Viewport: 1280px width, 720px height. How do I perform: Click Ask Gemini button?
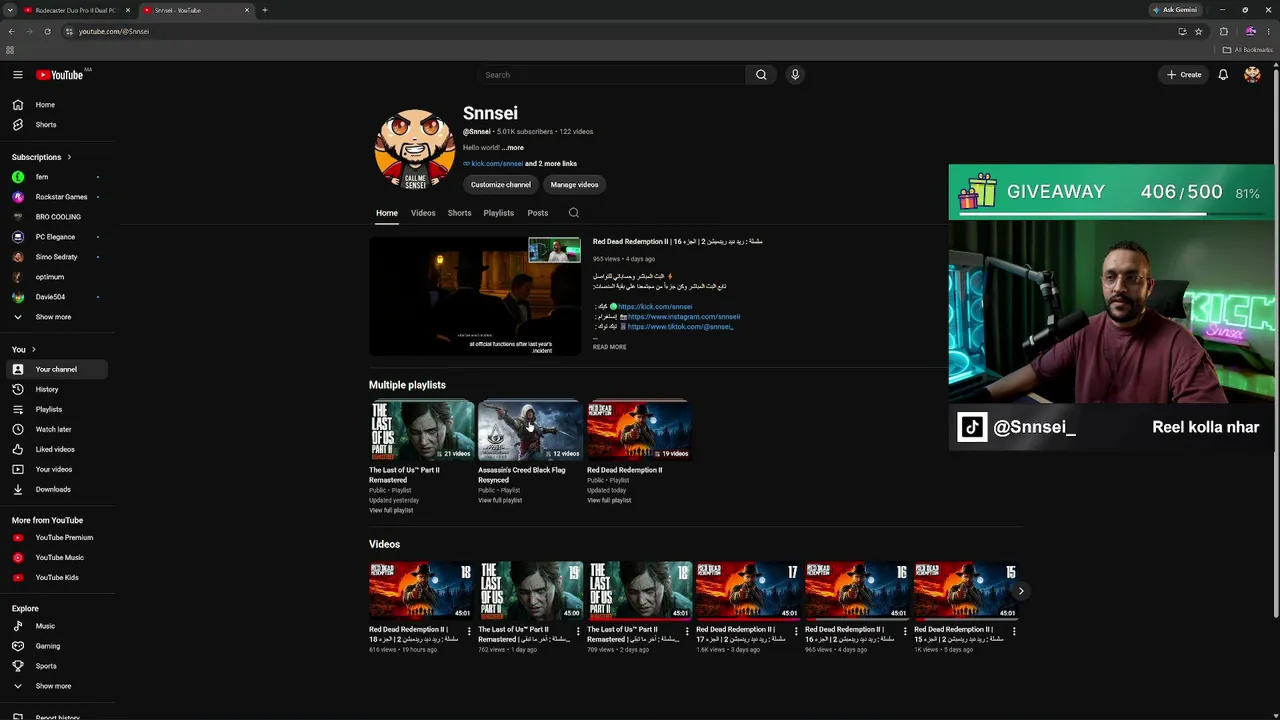(1175, 10)
